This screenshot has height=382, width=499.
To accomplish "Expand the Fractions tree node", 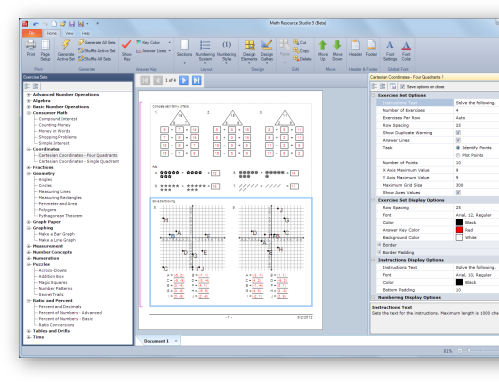I will pos(29,167).
